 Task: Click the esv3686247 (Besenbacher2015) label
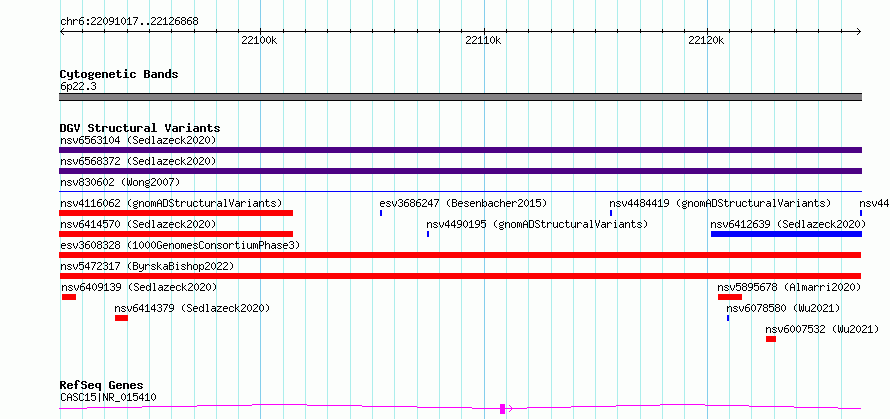point(463,203)
